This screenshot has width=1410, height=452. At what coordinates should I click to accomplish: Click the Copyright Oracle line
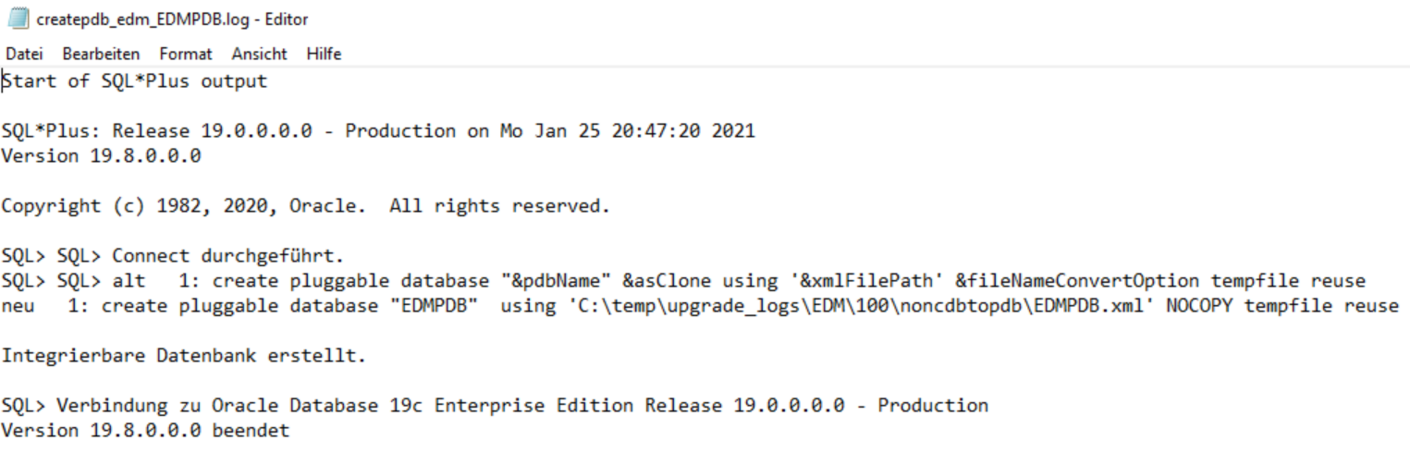tap(305, 207)
